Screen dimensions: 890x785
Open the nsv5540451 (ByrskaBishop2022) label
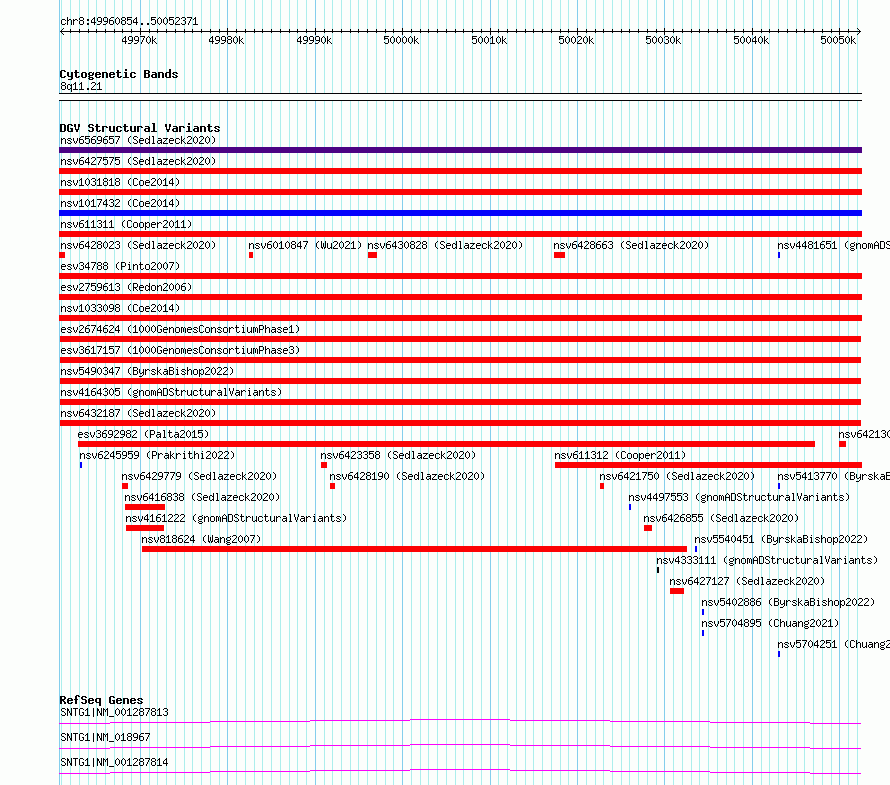781,539
